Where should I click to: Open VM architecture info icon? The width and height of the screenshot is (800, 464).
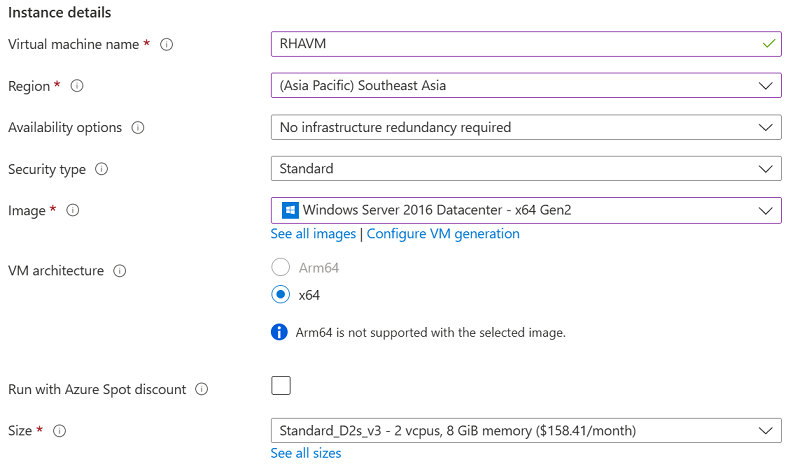(x=120, y=271)
